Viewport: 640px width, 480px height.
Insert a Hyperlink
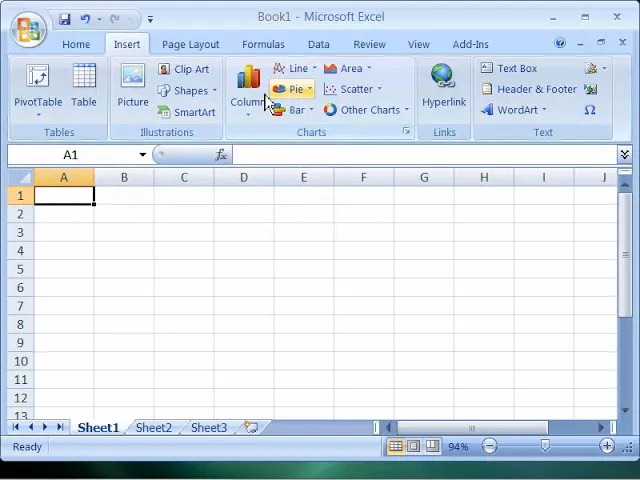pos(444,86)
